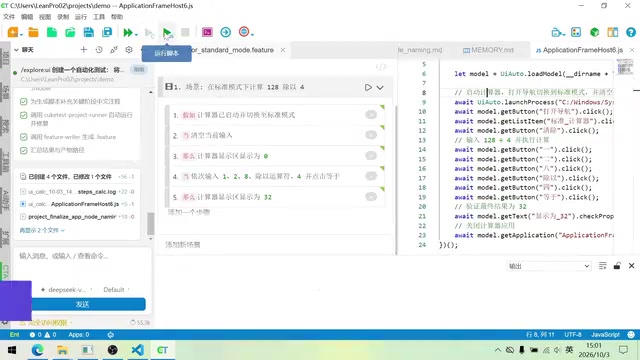The image size is (640, 360).
Task: Click the blue circled arrow toolbar icon
Action: coord(225,32)
